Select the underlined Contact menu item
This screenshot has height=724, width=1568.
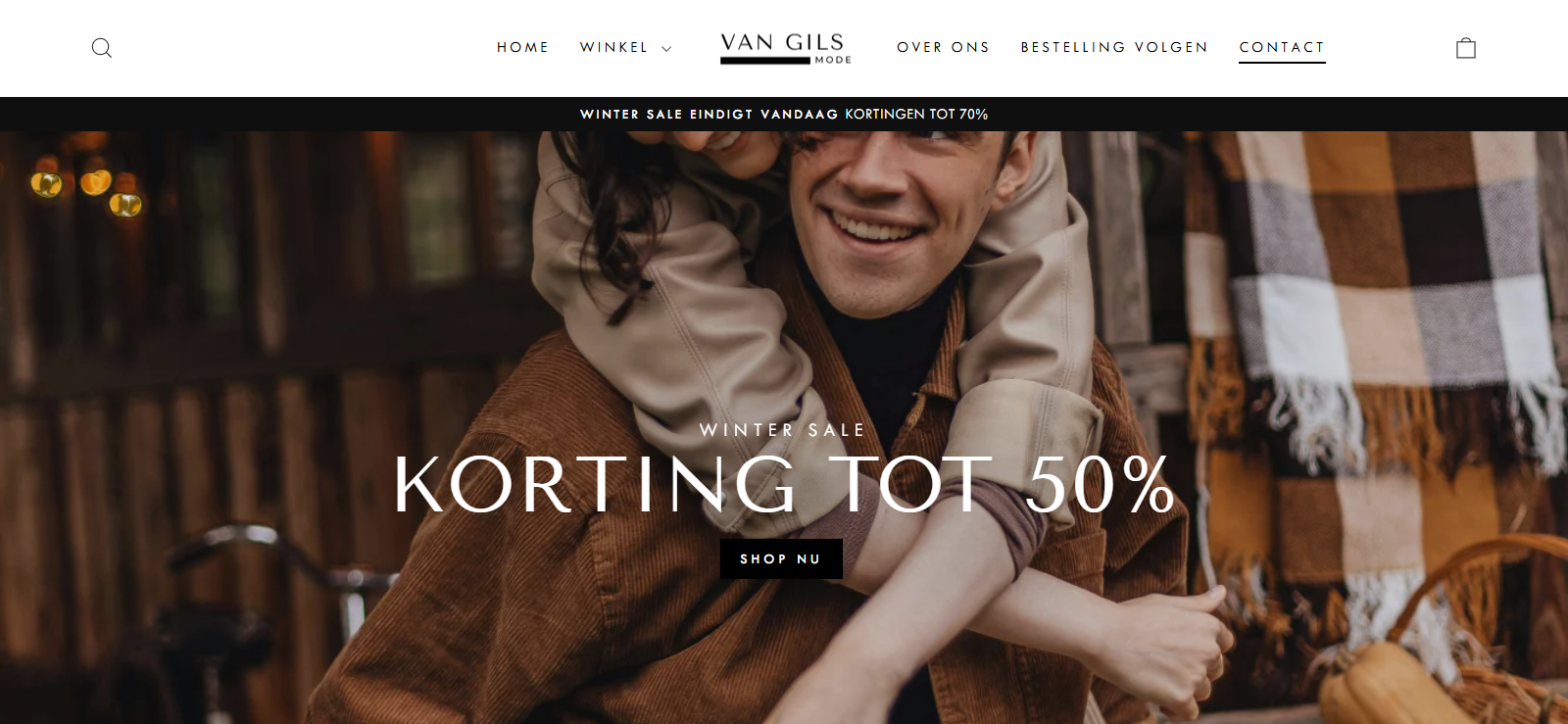(x=1282, y=47)
